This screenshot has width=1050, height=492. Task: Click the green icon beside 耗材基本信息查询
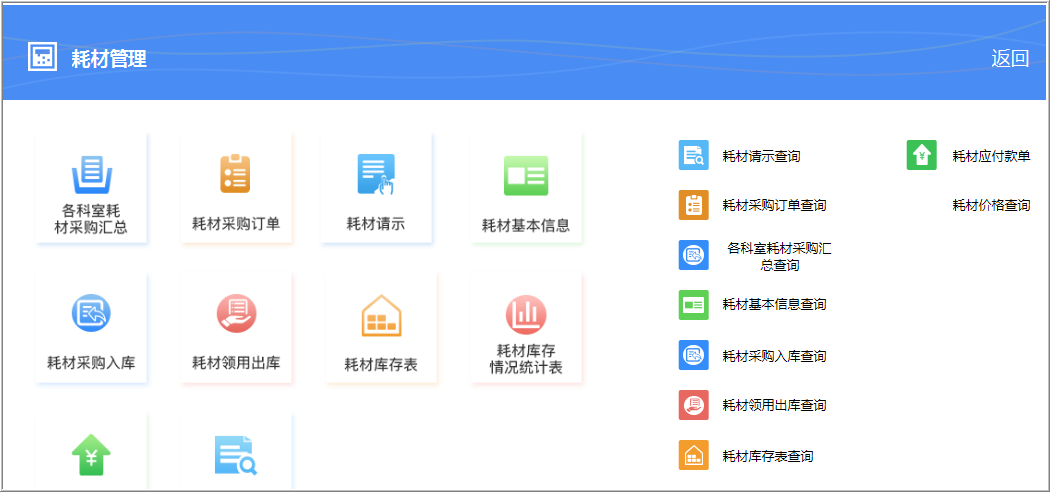(694, 305)
